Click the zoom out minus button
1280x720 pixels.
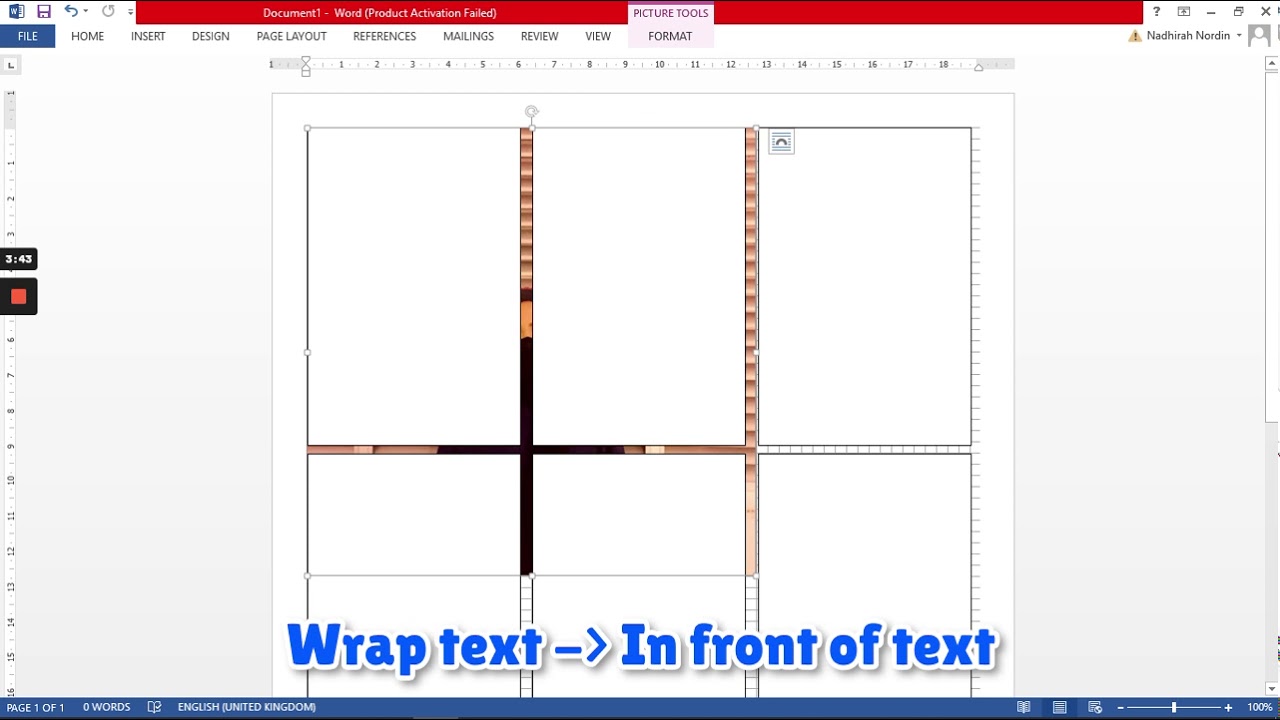(1121, 707)
